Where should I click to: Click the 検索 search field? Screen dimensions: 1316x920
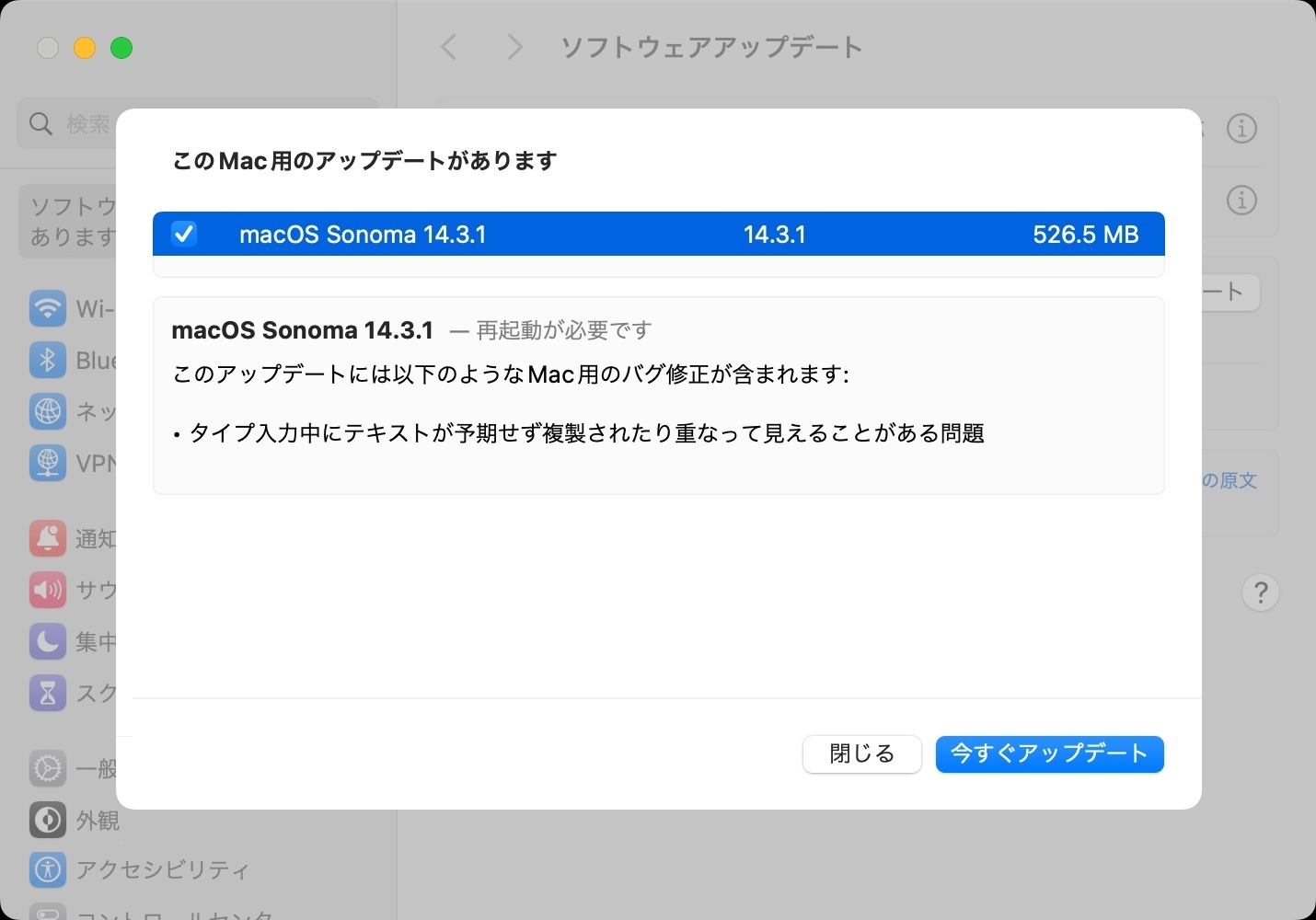click(198, 123)
